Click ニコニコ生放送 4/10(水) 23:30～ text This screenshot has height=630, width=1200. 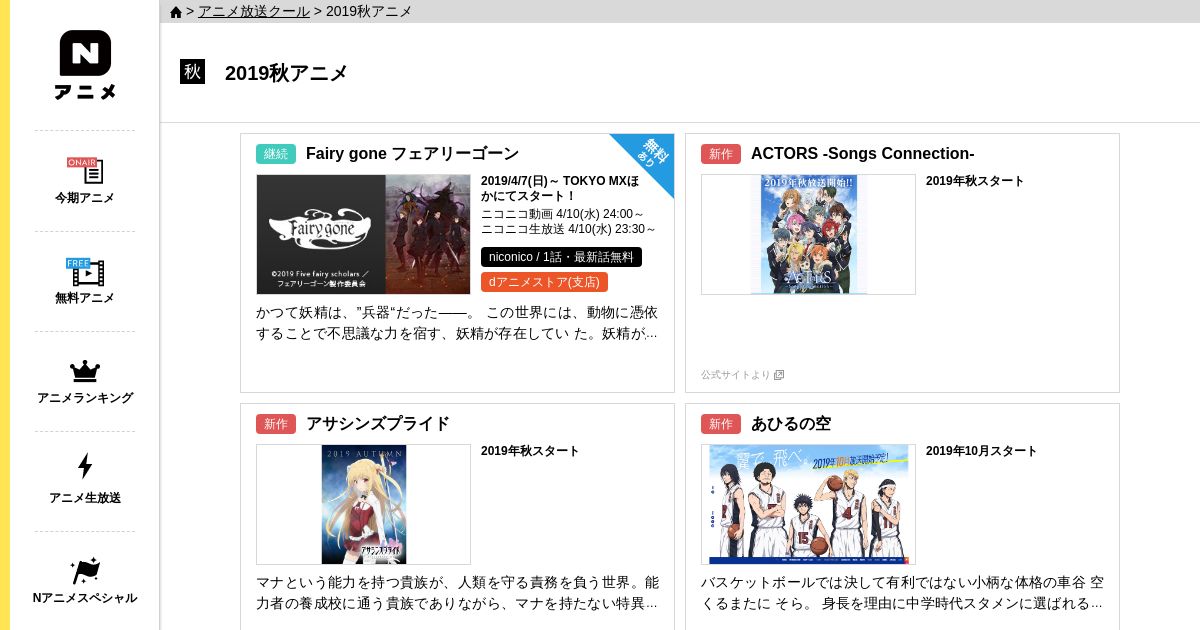(x=568, y=229)
